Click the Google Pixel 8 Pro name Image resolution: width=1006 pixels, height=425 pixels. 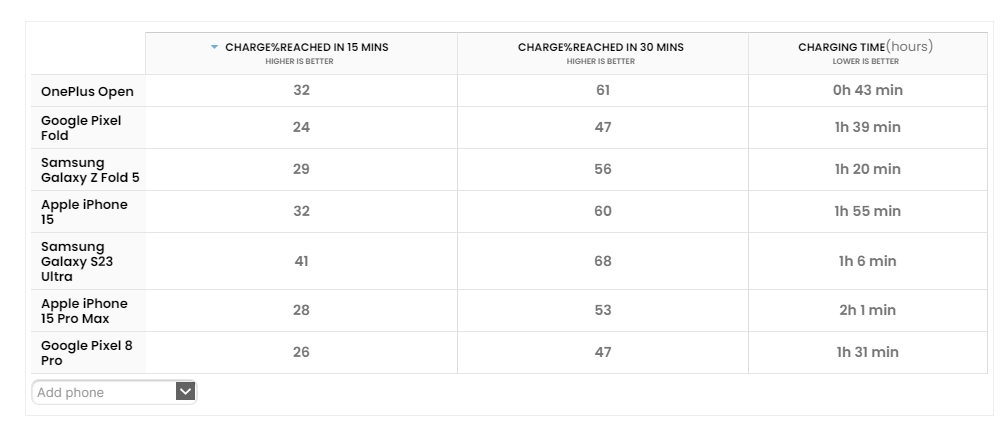point(86,352)
